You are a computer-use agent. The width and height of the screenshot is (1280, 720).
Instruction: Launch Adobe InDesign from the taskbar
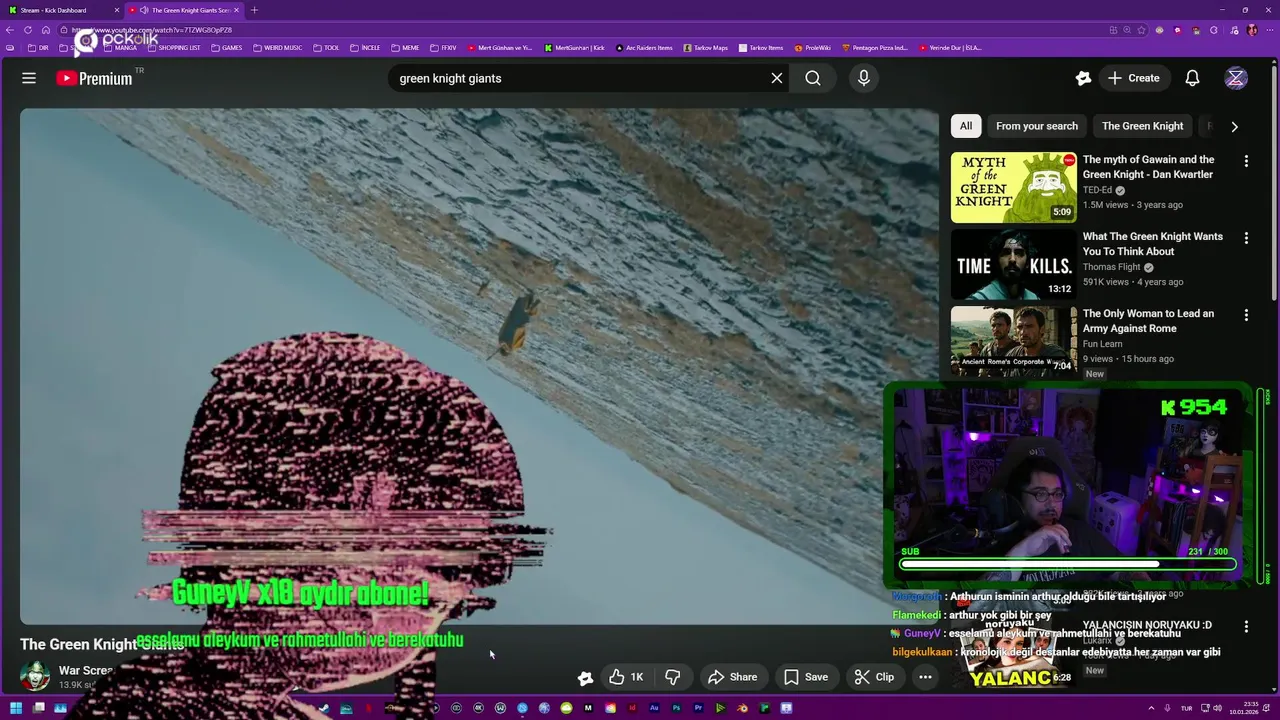point(632,708)
